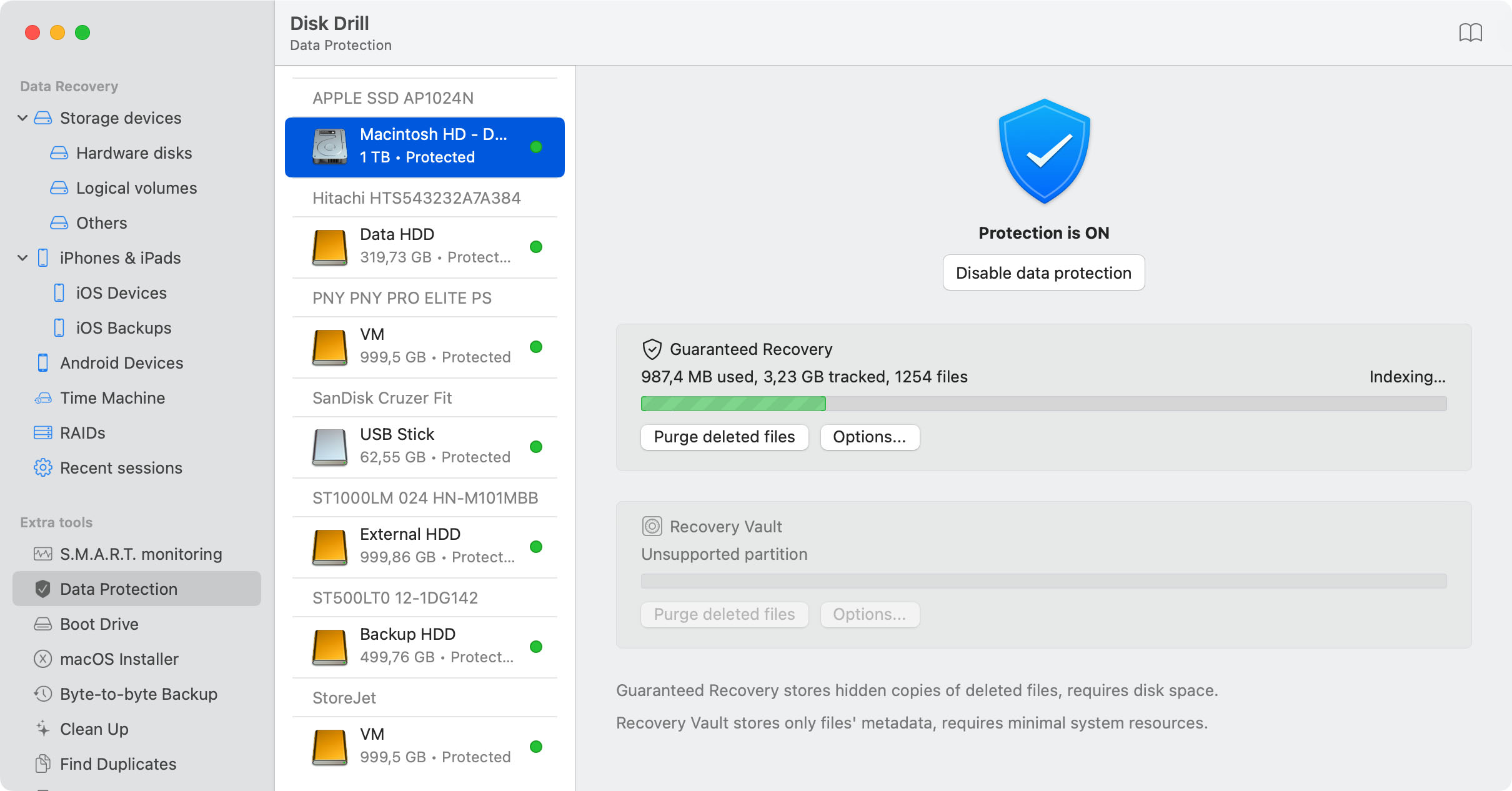Select Boot Drive in Extra Tools
1512x791 pixels.
point(98,623)
